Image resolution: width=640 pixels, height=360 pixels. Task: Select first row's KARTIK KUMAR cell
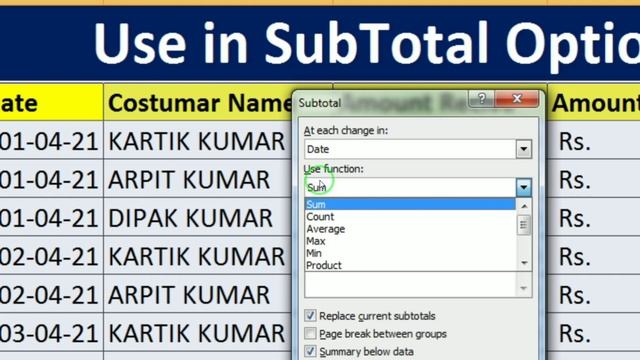pos(198,140)
